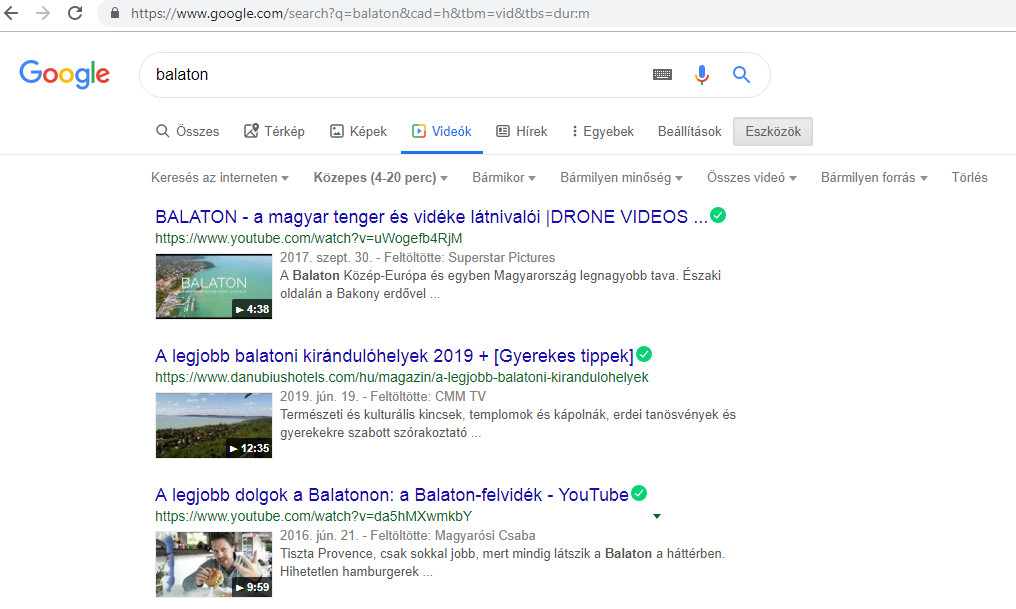Screen dimensions: 1016x609
Task: Switch to the Hírek tab
Action: click(x=522, y=132)
